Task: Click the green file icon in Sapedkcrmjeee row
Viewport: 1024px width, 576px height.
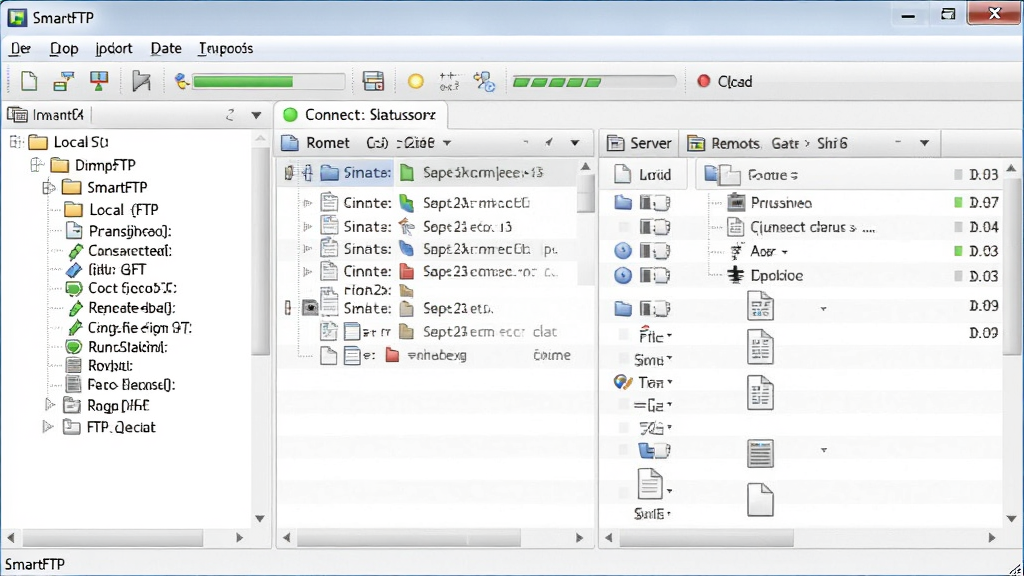Action: [407, 173]
